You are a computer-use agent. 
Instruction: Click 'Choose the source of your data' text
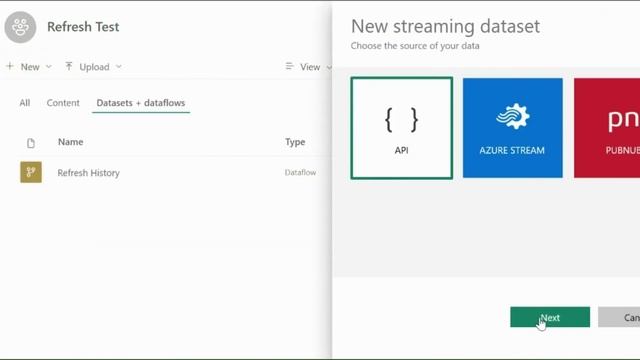coord(415,46)
